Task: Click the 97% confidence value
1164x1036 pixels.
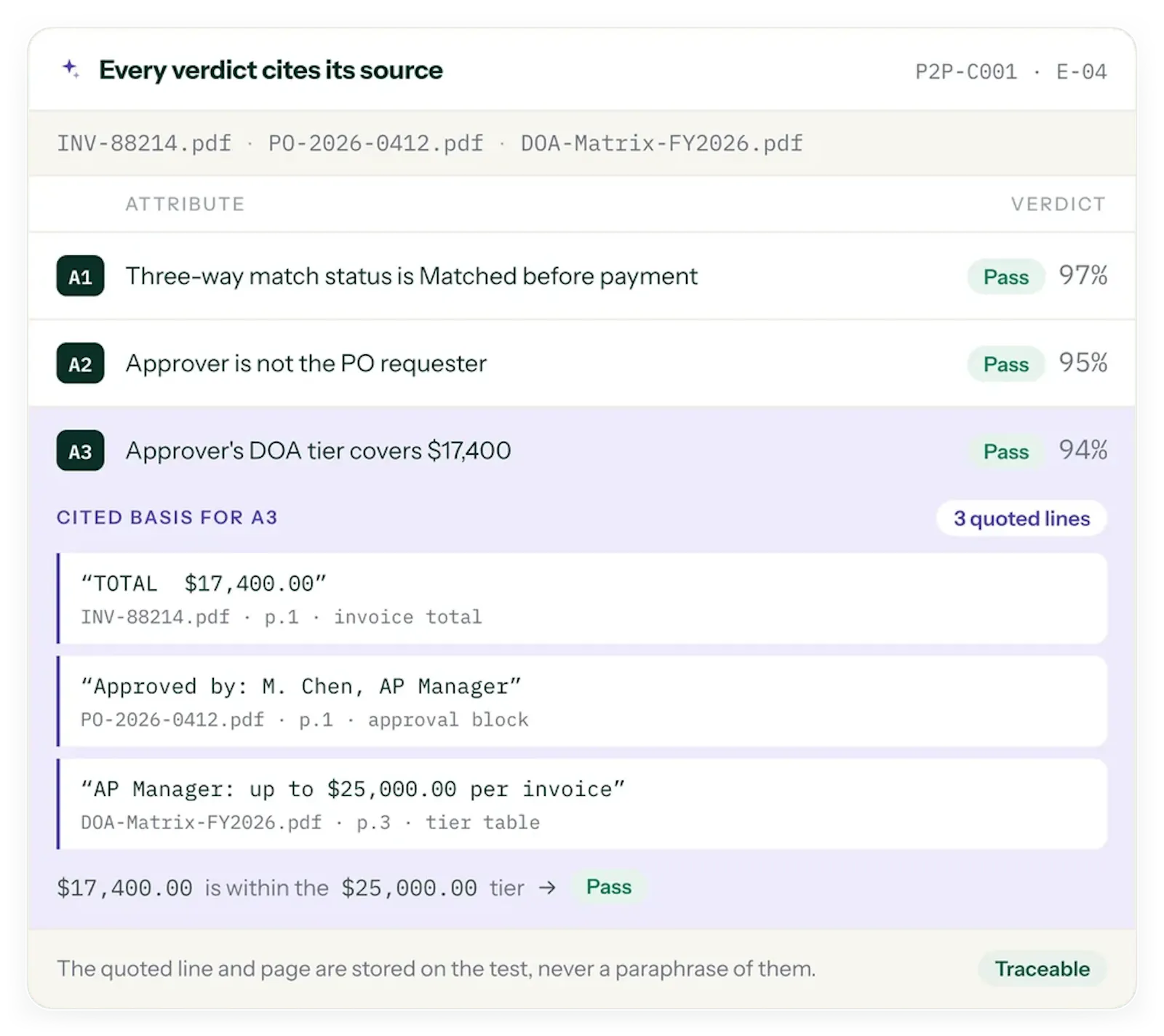Action: [x=1083, y=275]
